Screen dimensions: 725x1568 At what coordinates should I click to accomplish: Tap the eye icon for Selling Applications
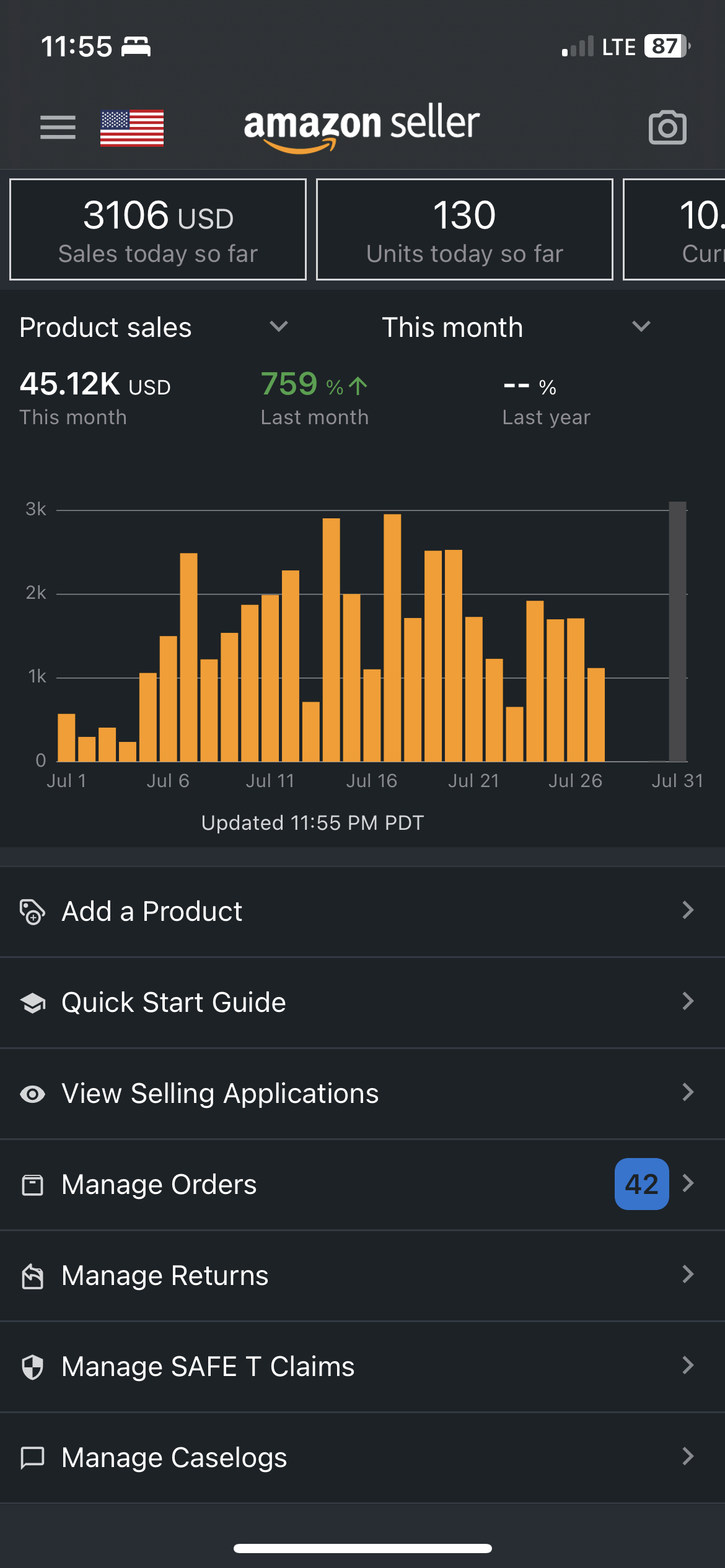pyautogui.click(x=32, y=1094)
